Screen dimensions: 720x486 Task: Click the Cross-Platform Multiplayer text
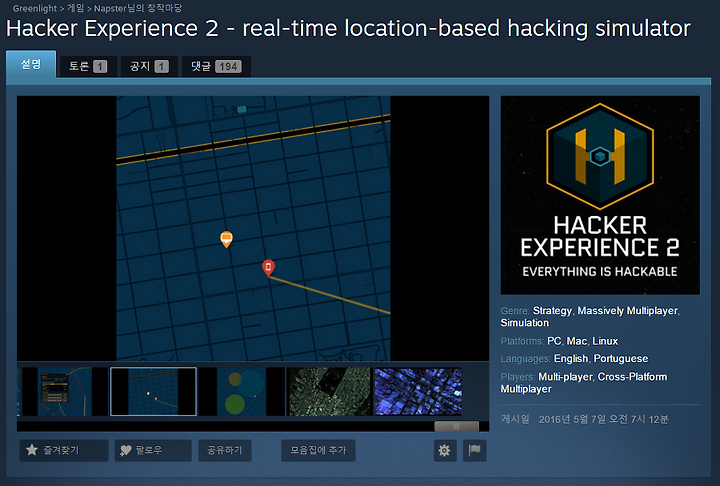[584, 383]
